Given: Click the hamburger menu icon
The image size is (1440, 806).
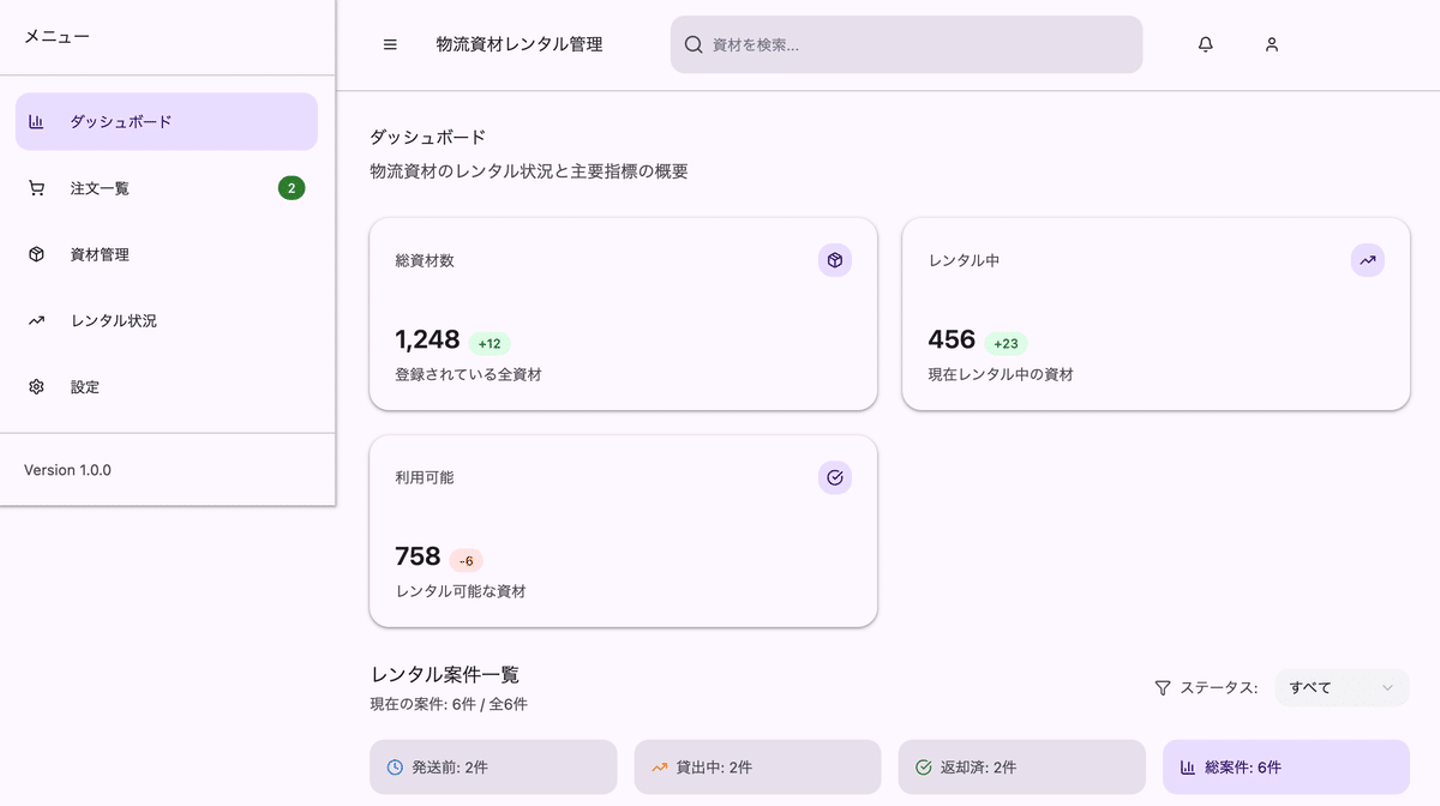Looking at the screenshot, I should coord(390,45).
